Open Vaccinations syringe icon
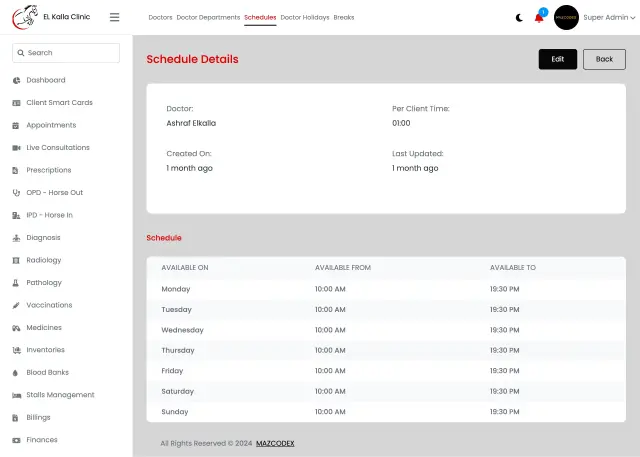Viewport: 640px width, 457px height. pos(16,305)
